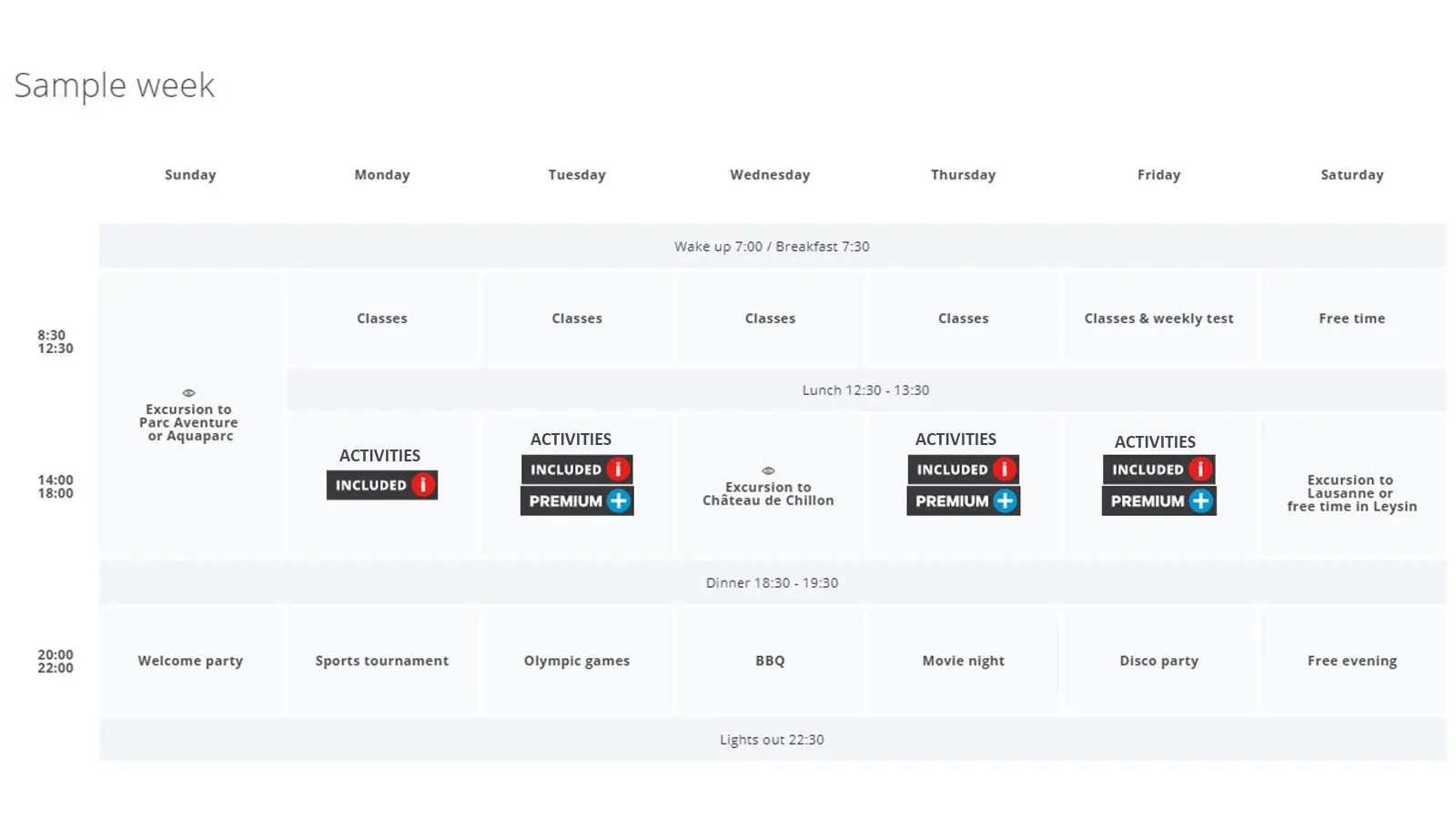This screenshot has height=819, width=1456.
Task: Open Excursion to Parc Aventure or Aquaparc
Action: (188, 423)
